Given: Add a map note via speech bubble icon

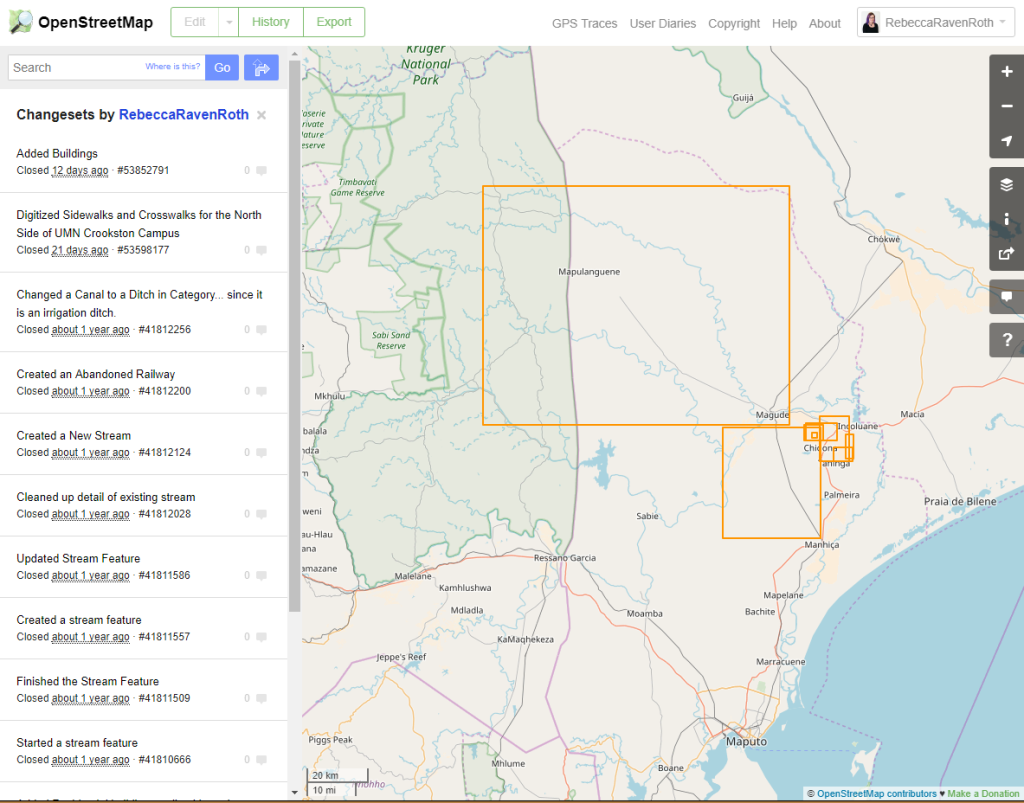Looking at the screenshot, I should point(1006,297).
